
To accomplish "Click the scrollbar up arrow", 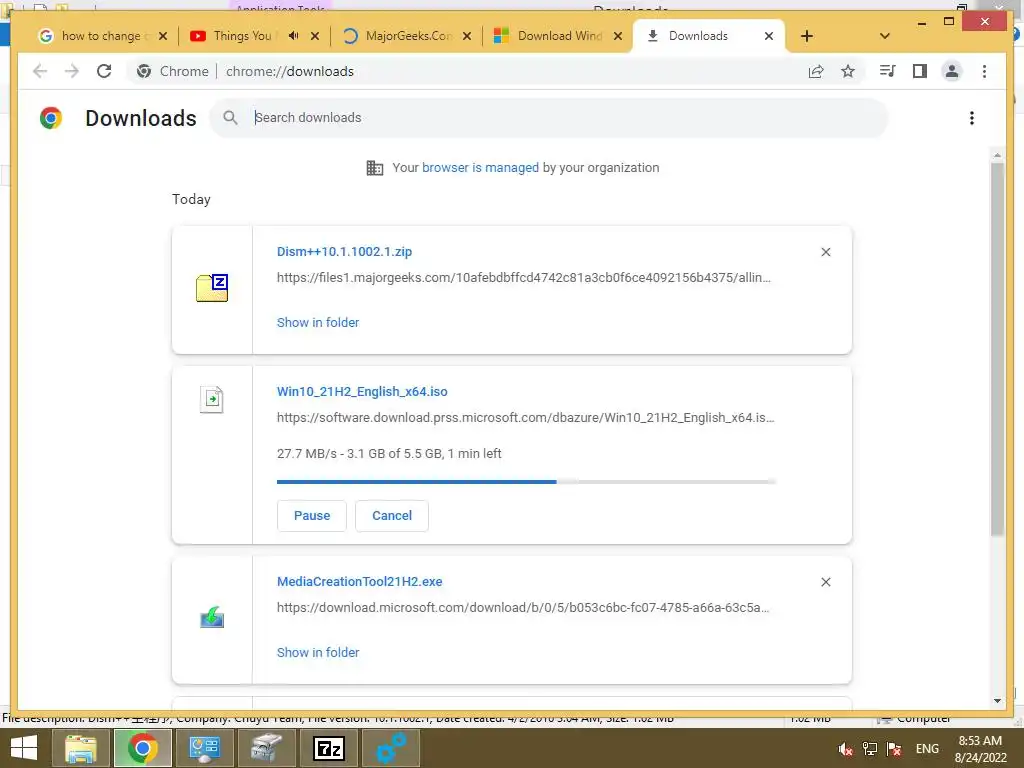I will pos(997,155).
